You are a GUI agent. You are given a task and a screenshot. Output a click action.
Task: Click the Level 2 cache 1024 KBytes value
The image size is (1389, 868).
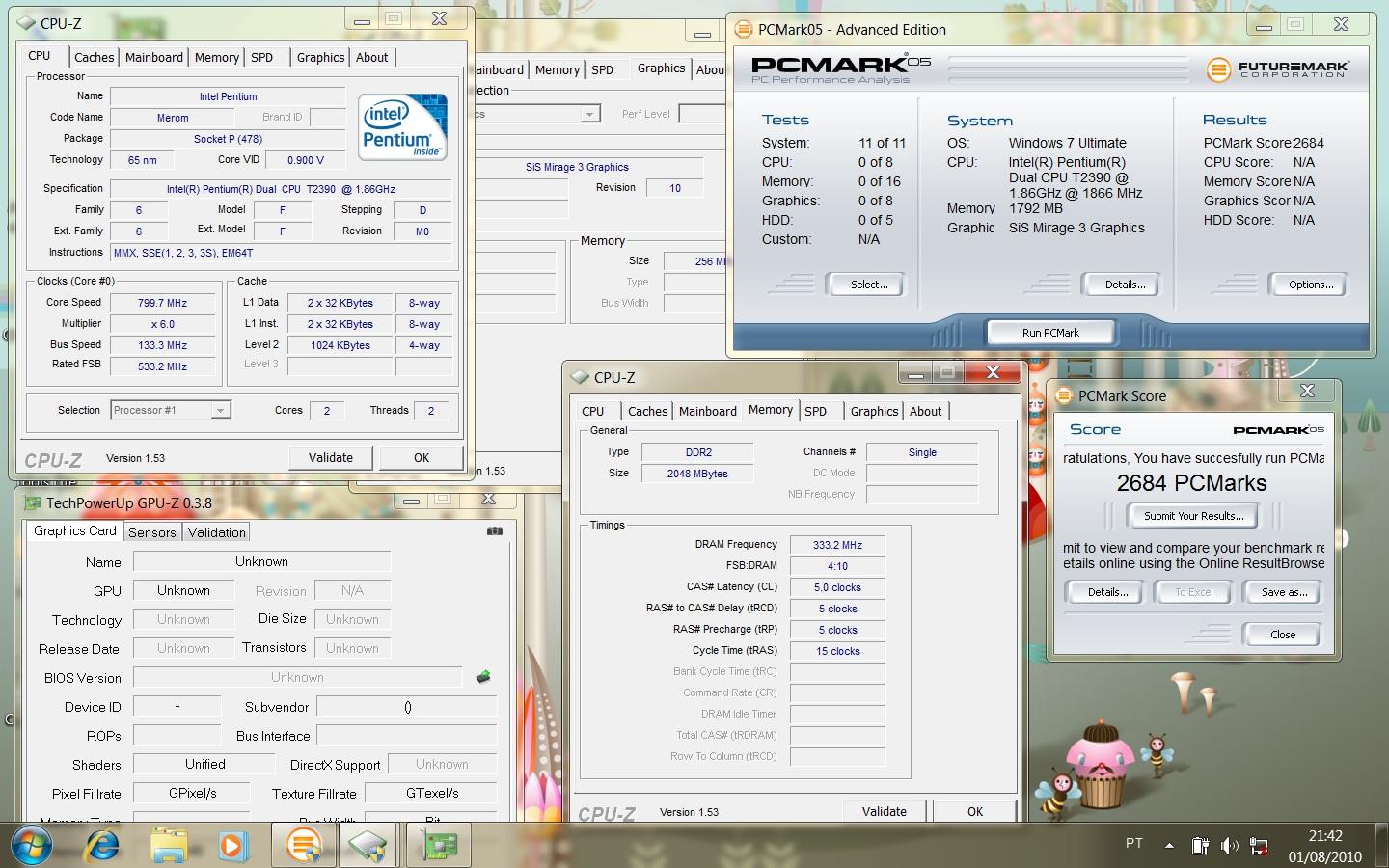[x=340, y=345]
